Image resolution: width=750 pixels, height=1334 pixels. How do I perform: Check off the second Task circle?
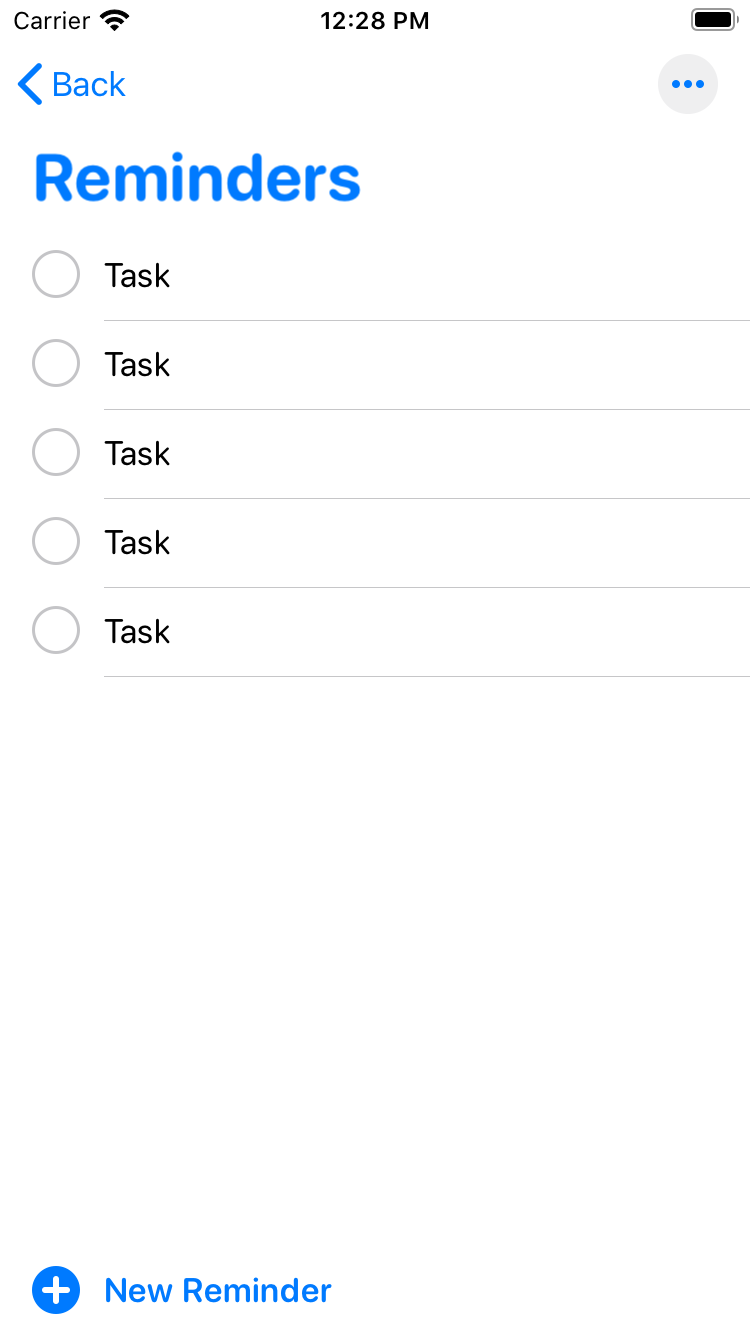click(x=56, y=363)
